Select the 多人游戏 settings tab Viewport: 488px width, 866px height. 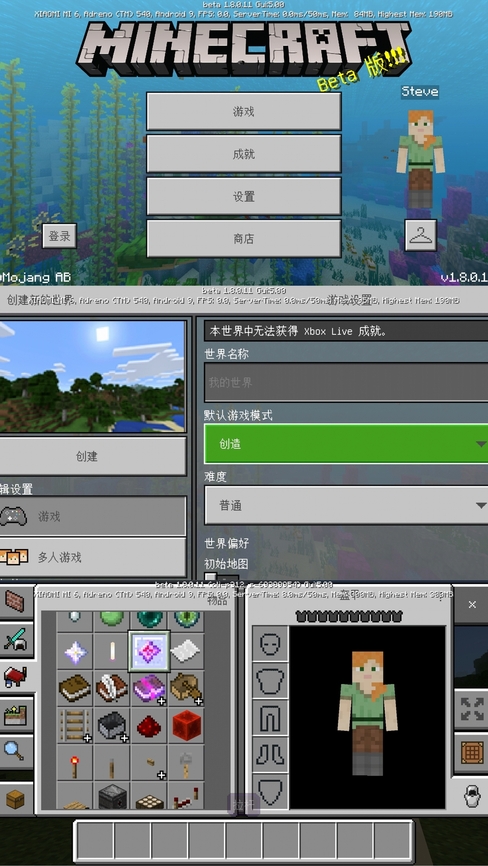[93, 557]
